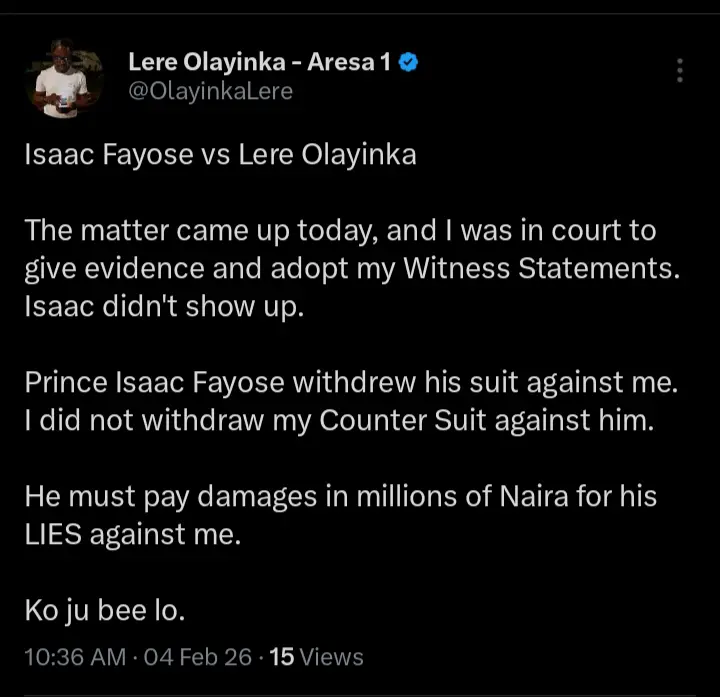Click the line 'Isaac didn't show up.'
Image resolution: width=720 pixels, height=697 pixels.
pyautogui.click(x=162, y=308)
